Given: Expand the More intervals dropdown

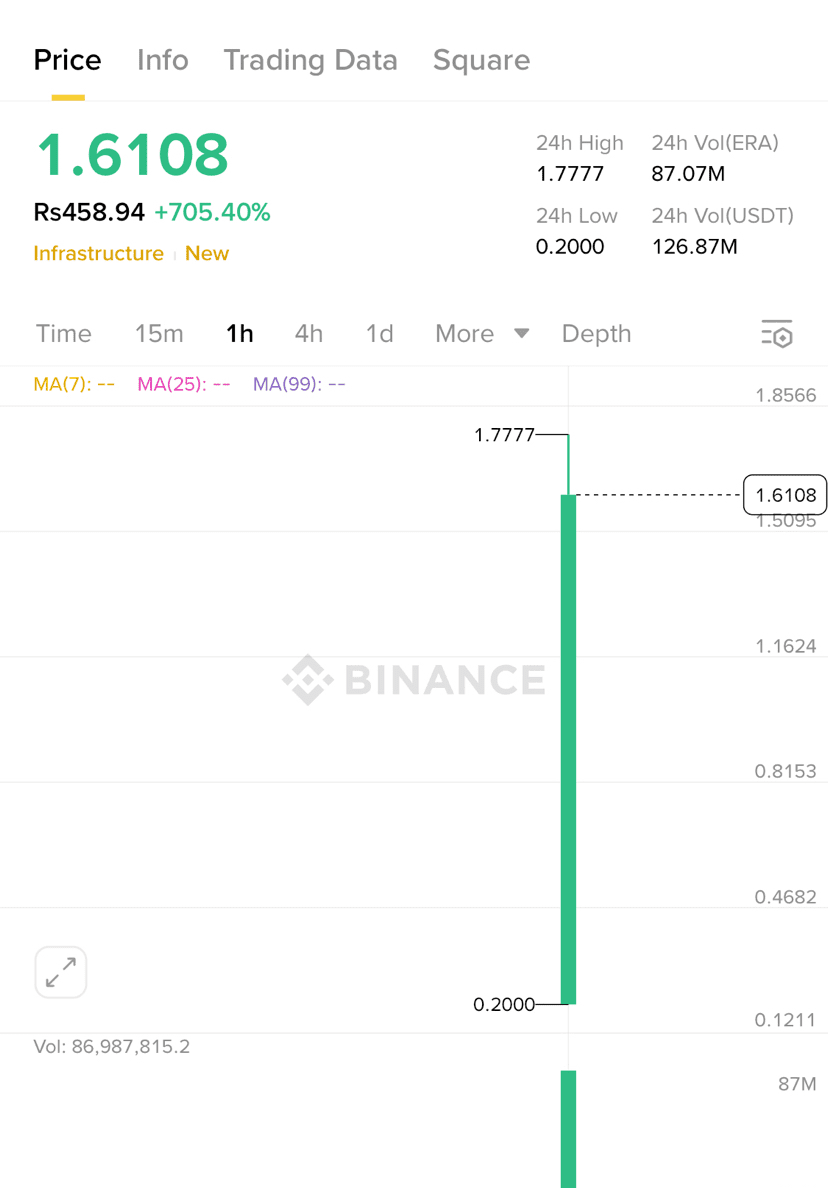Looking at the screenshot, I should click(482, 334).
